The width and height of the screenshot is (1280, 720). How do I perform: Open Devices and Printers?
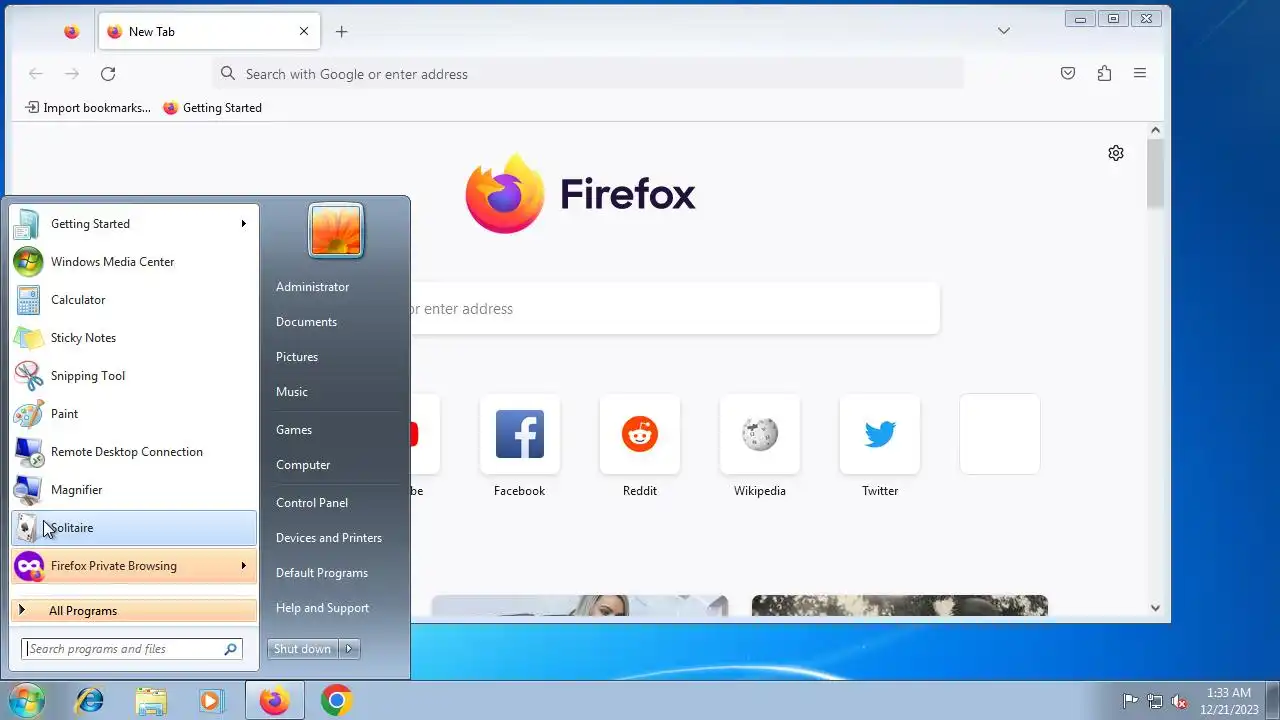[x=329, y=538]
